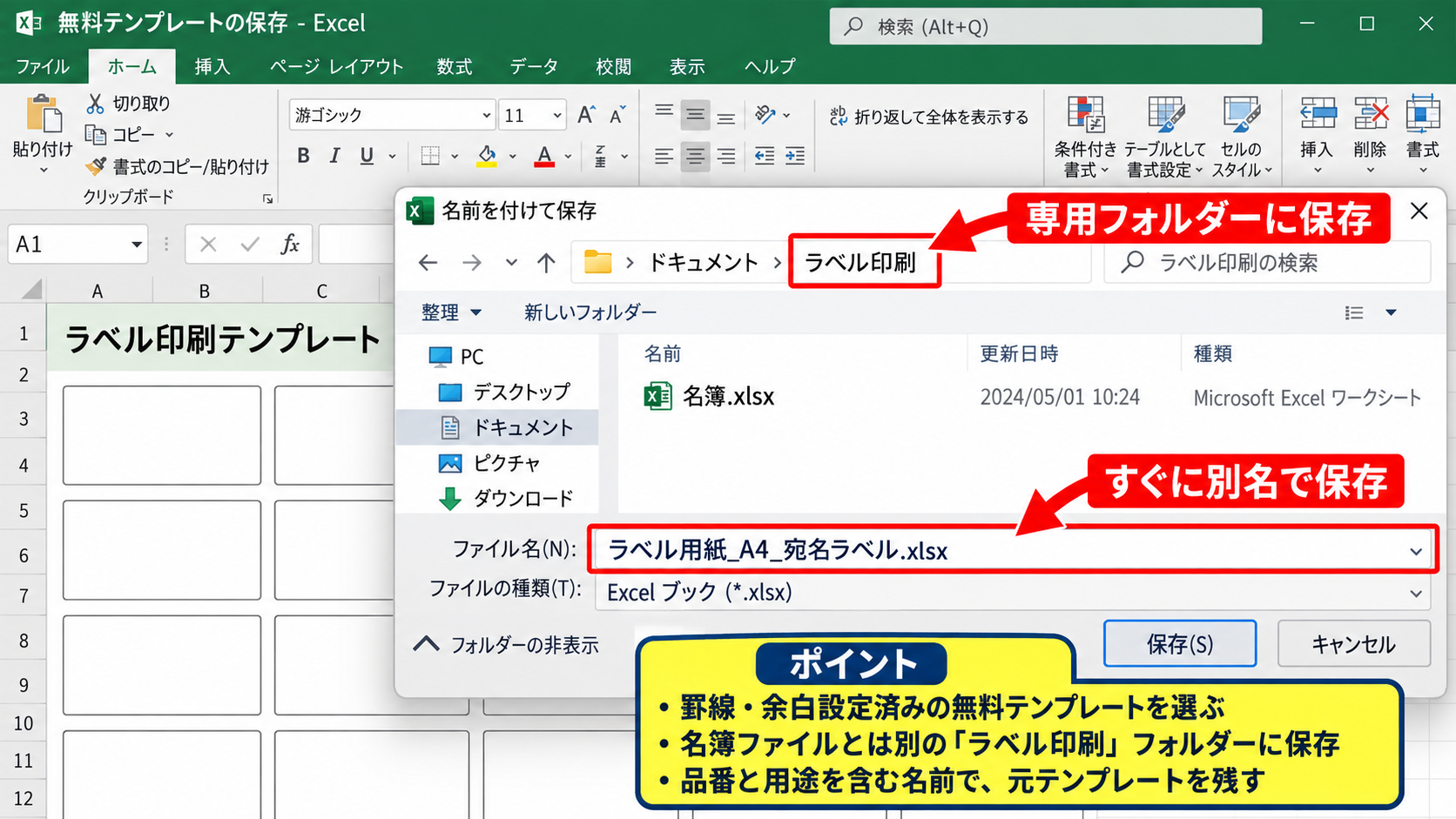Open Cell Styles (セルのスタイル)
This screenshot has height=819, width=1456.
[1242, 136]
